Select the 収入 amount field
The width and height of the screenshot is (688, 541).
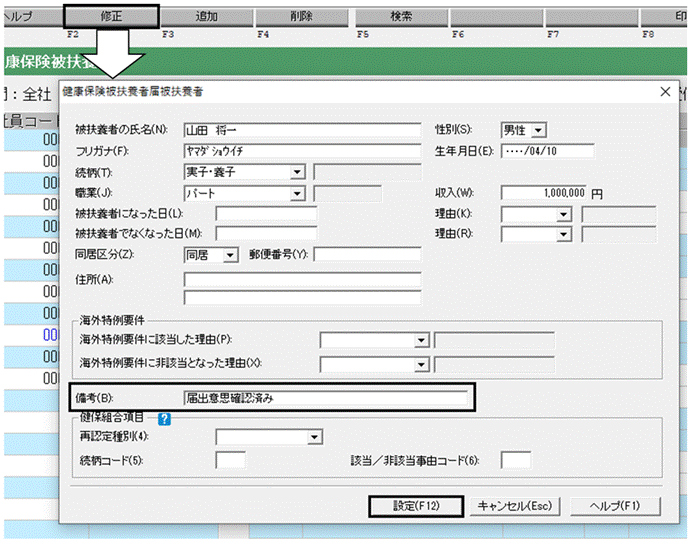click(x=544, y=193)
